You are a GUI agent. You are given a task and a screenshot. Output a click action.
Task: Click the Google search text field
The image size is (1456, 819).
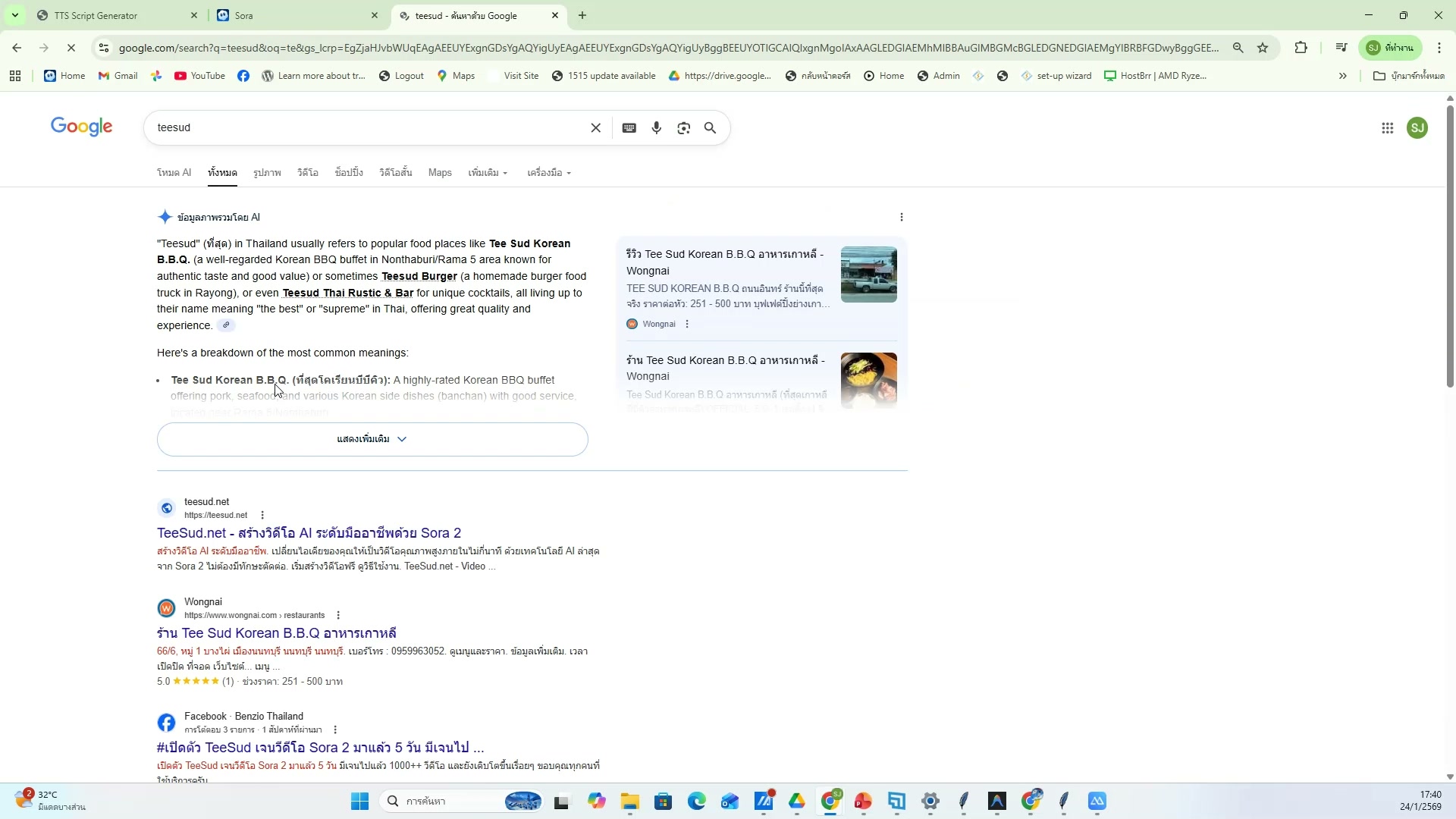pyautogui.click(x=364, y=128)
